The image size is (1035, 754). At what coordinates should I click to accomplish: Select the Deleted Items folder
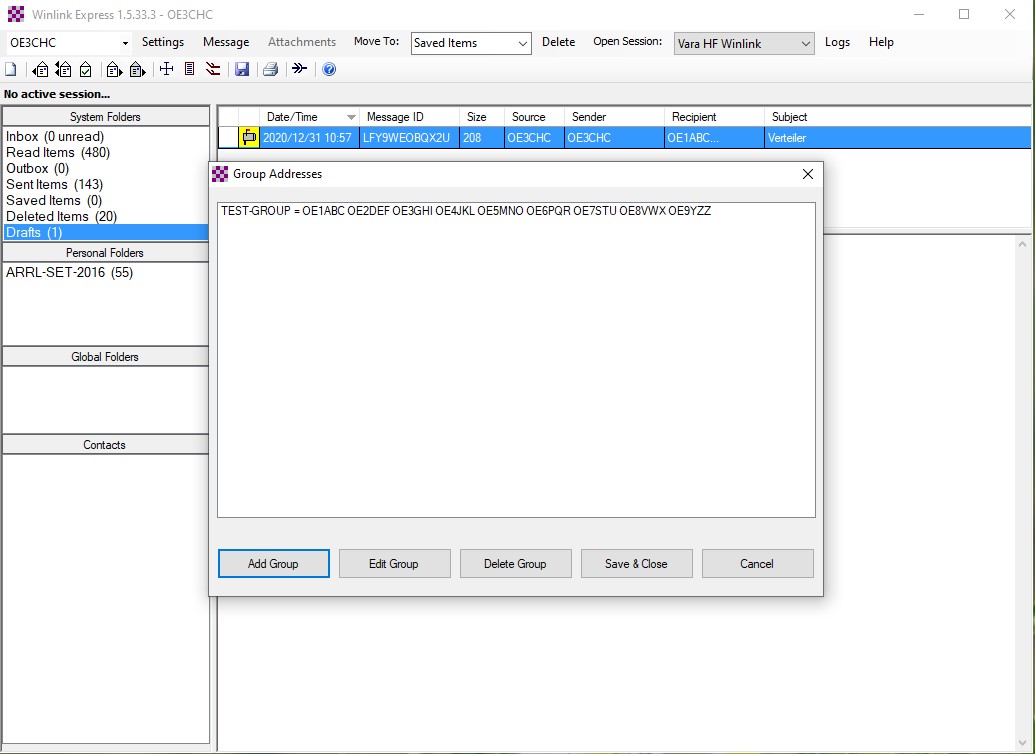coord(61,216)
